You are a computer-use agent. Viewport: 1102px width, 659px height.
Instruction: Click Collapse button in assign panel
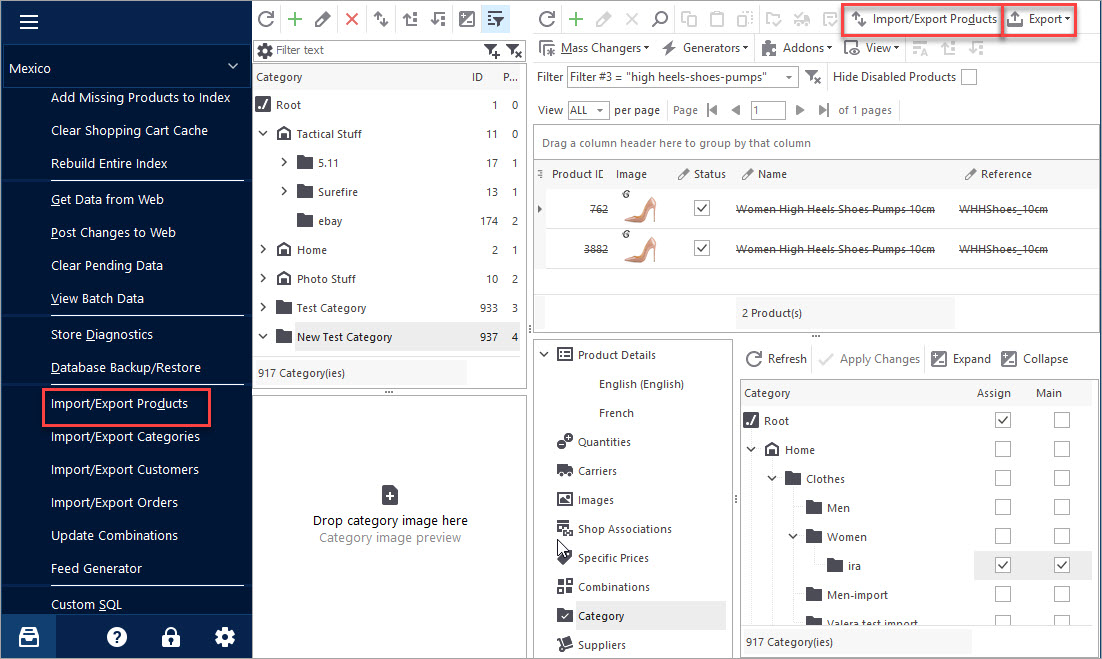pyautogui.click(x=1035, y=359)
